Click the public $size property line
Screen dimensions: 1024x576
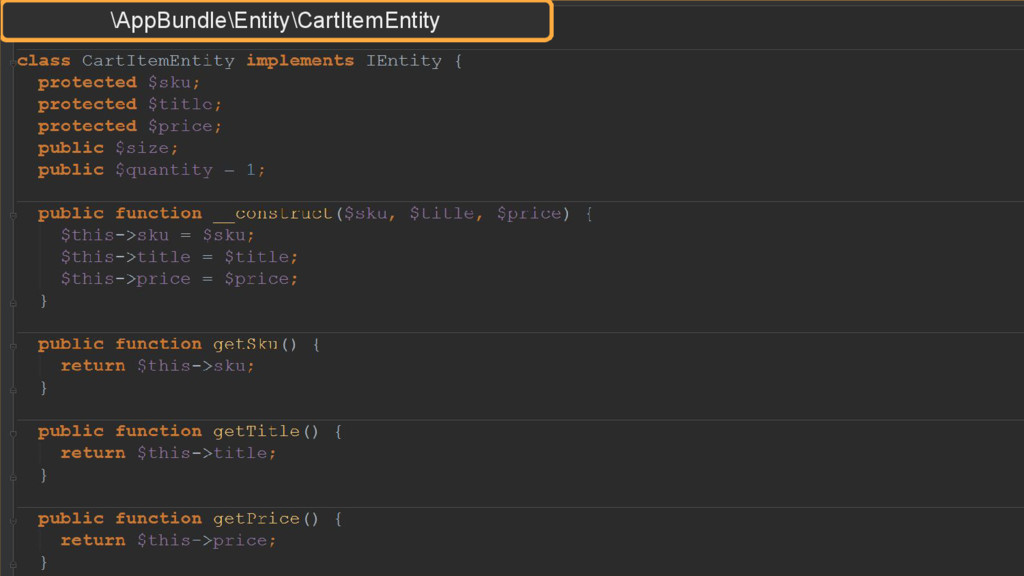[108, 148]
